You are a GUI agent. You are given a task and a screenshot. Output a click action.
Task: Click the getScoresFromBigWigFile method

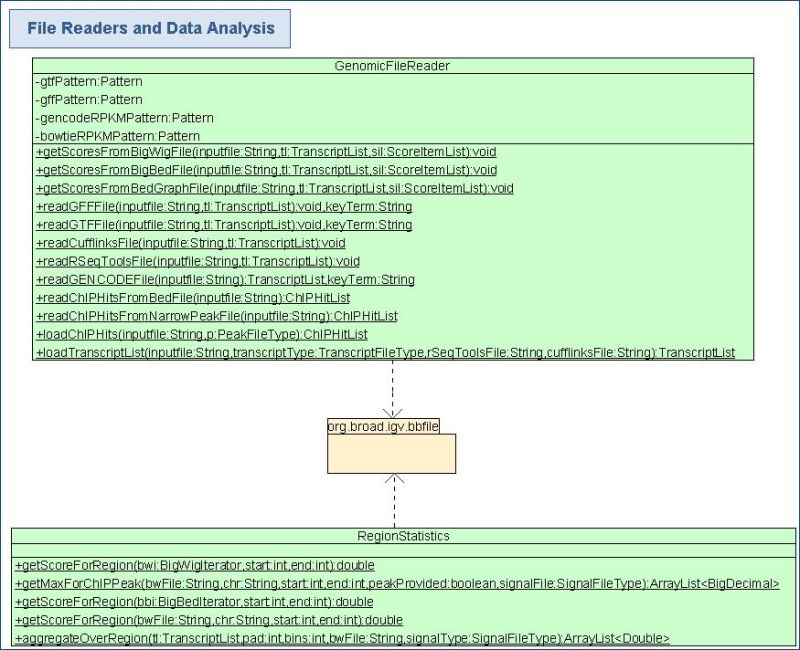point(266,152)
